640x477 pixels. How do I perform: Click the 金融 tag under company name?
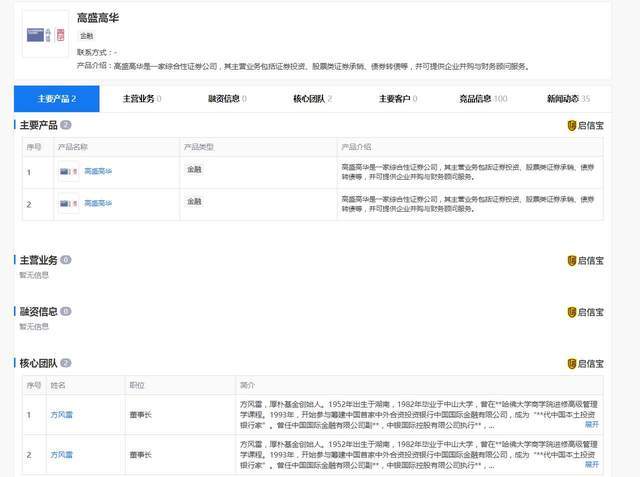pos(87,36)
